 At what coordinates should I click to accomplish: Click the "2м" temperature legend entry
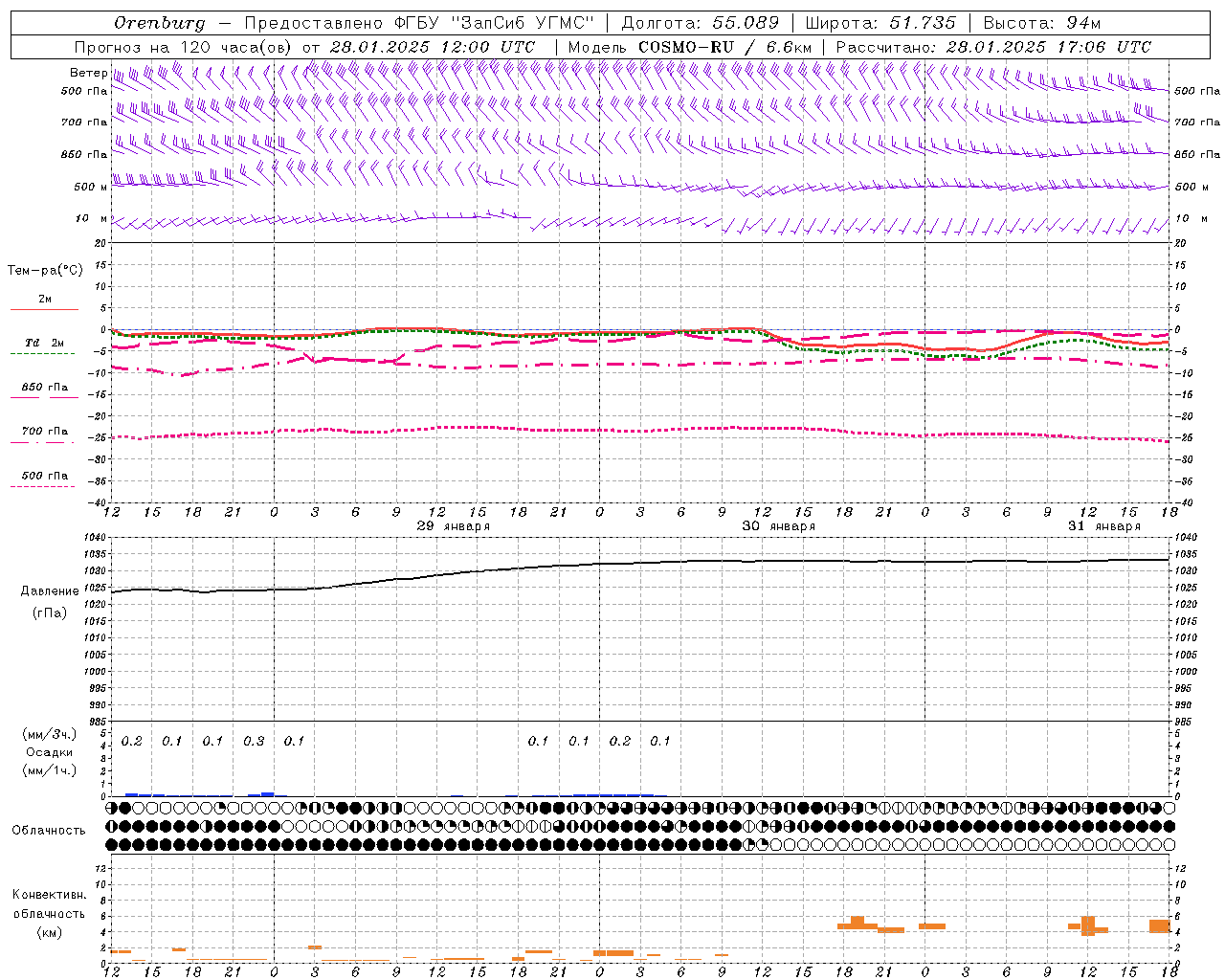pos(45,300)
